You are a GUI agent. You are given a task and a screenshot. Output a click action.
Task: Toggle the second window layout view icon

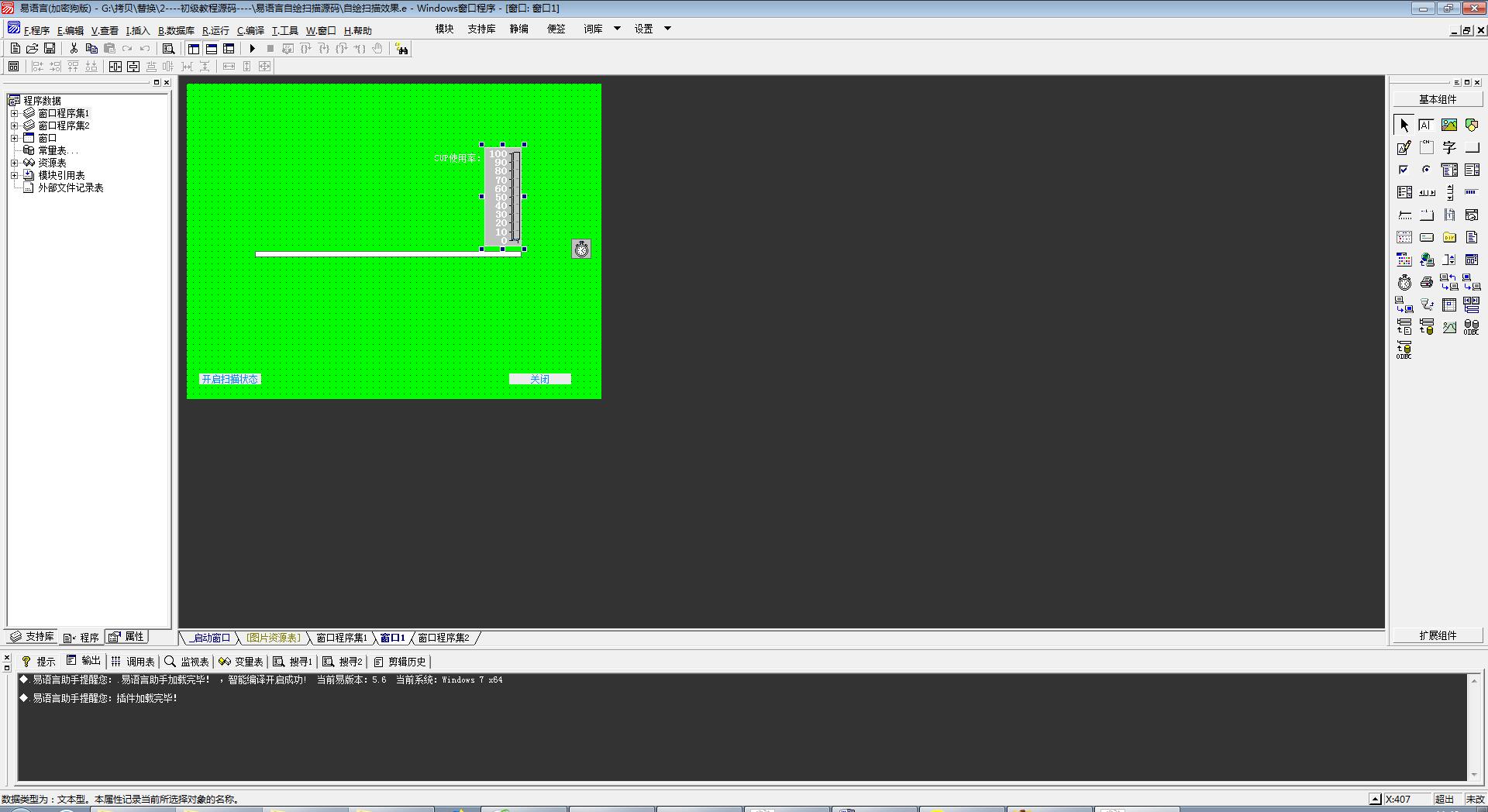coord(211,48)
